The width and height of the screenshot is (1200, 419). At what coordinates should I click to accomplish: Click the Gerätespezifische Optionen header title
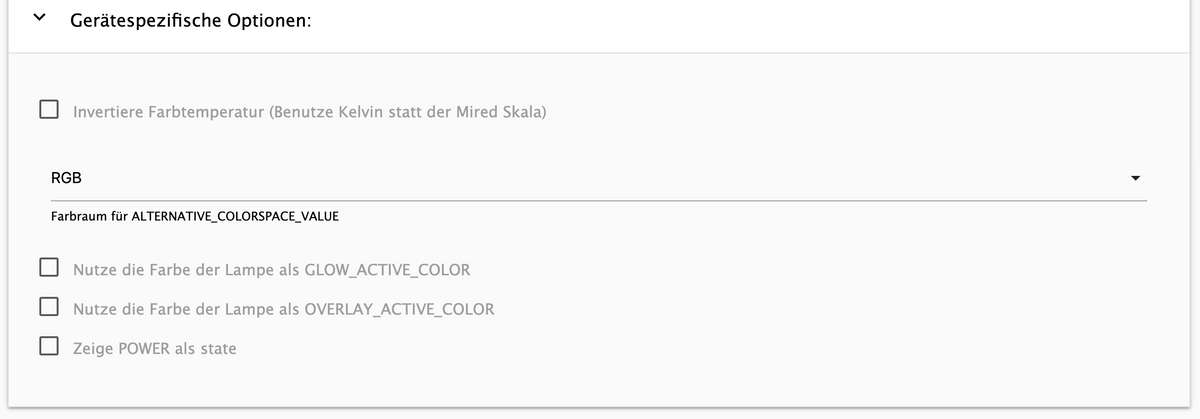click(191, 20)
